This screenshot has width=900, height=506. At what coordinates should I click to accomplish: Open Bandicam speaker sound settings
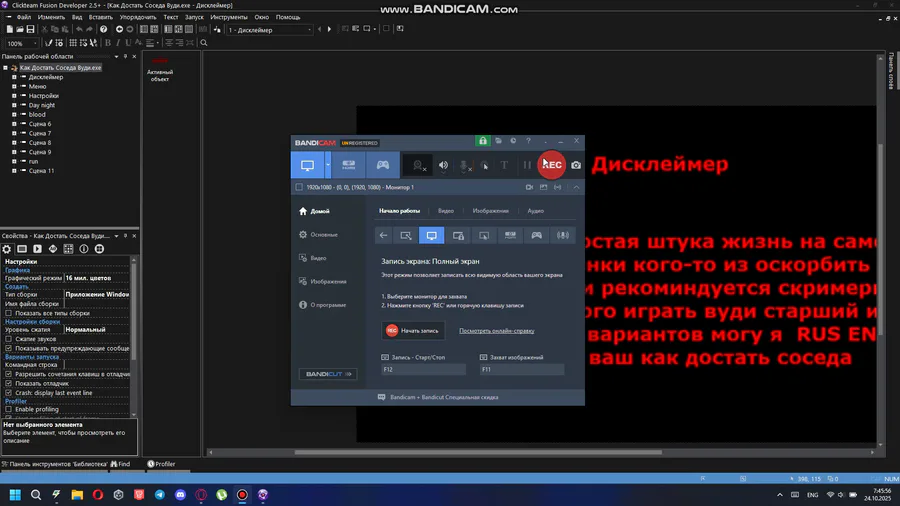pos(443,165)
